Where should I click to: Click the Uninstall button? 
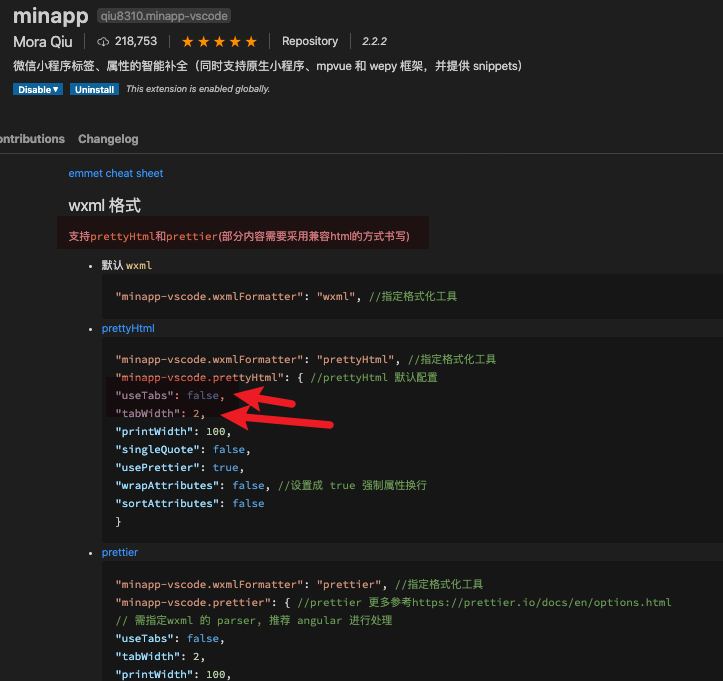pos(94,89)
